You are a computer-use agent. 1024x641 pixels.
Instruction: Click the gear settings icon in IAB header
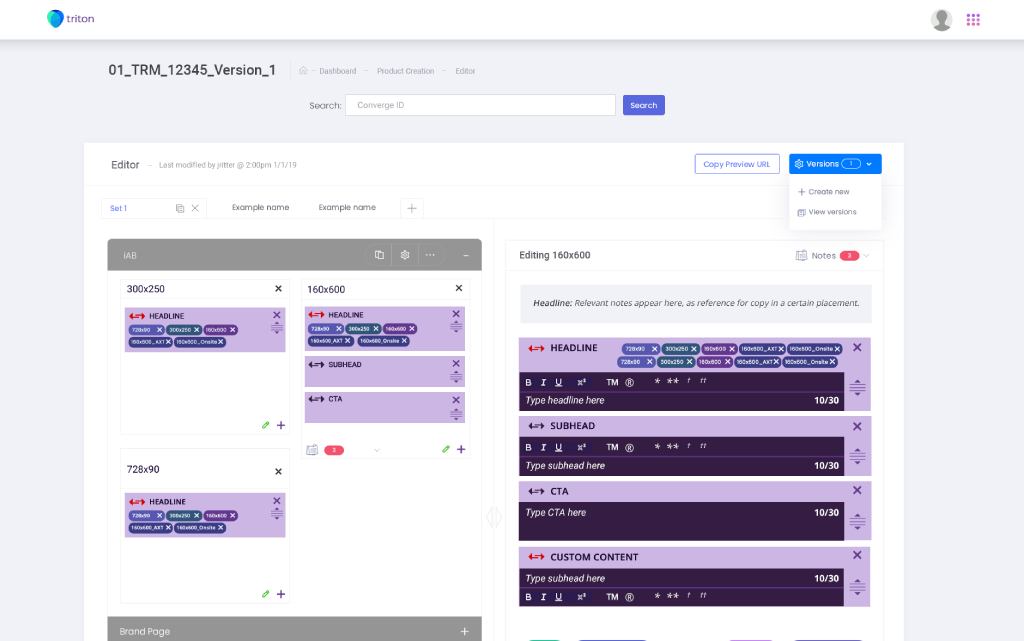click(x=405, y=255)
